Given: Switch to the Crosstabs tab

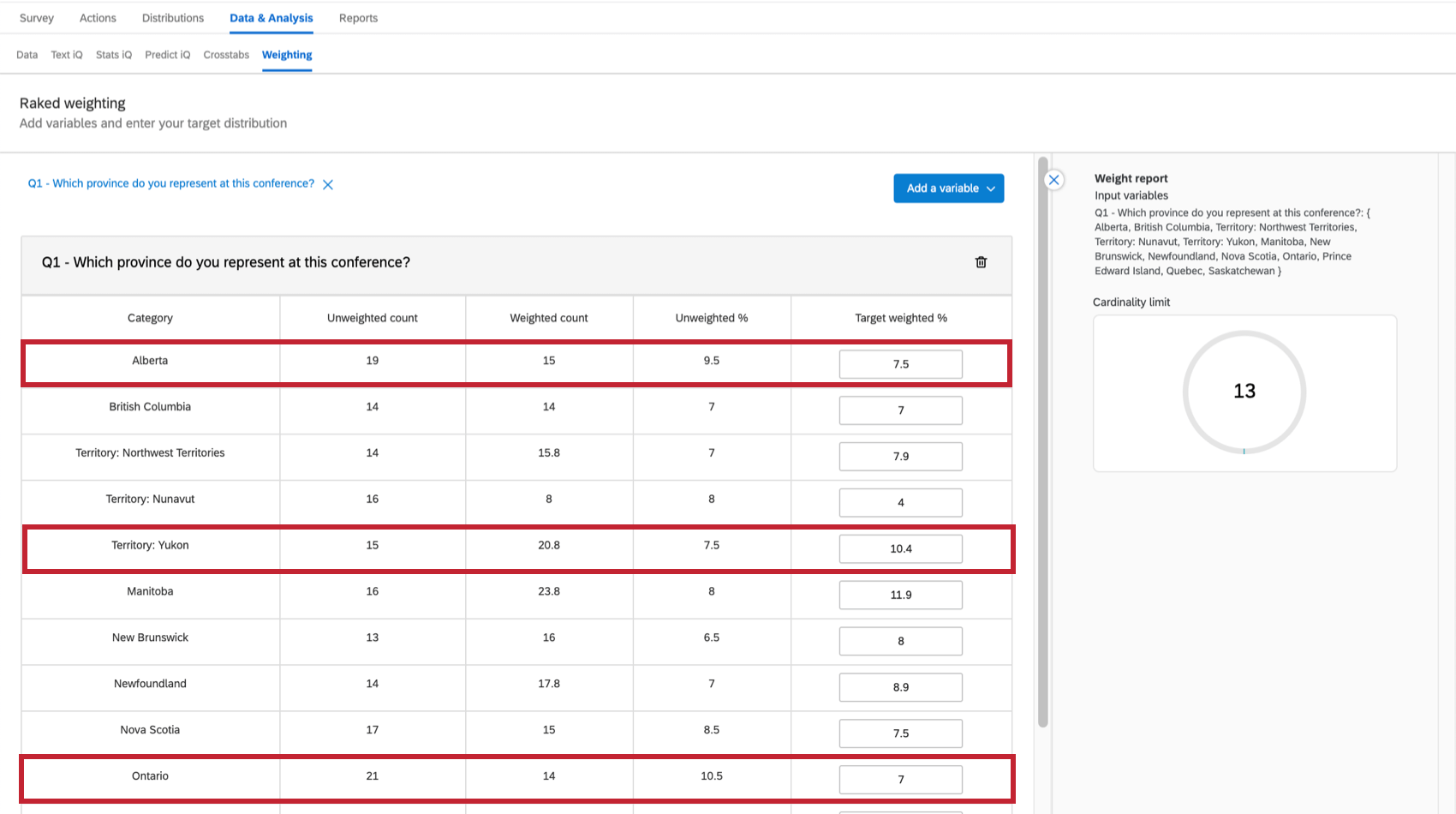Looking at the screenshot, I should coord(225,54).
